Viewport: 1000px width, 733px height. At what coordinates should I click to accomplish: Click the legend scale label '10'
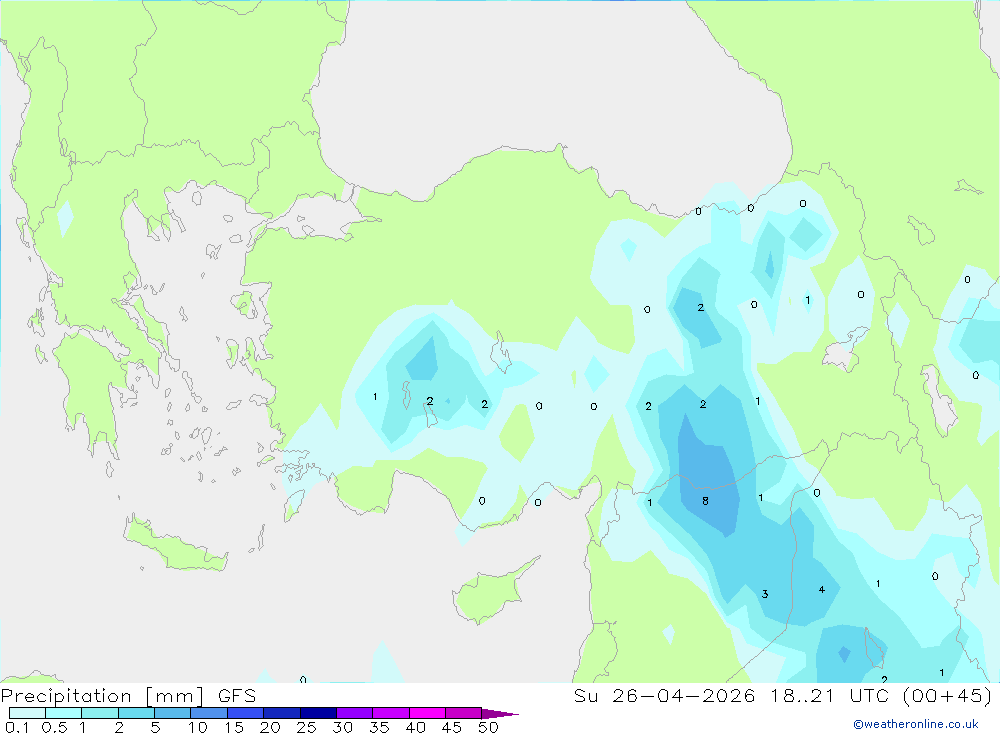(198, 727)
